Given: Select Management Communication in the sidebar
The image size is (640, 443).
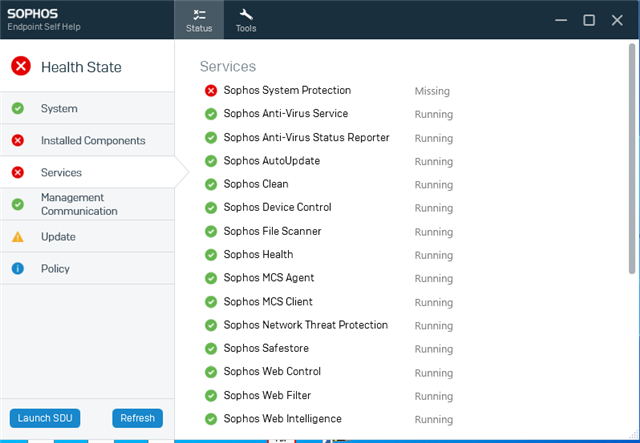Looking at the screenshot, I should tap(87, 204).
